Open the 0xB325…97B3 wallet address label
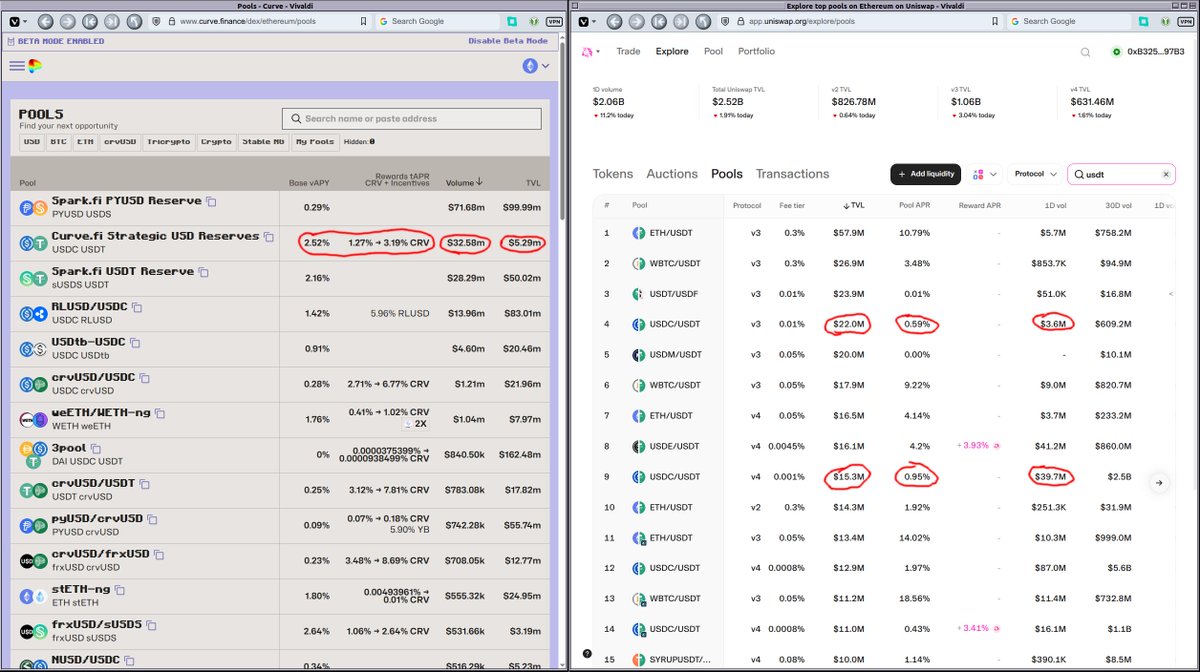This screenshot has width=1200, height=672. 1156,52
